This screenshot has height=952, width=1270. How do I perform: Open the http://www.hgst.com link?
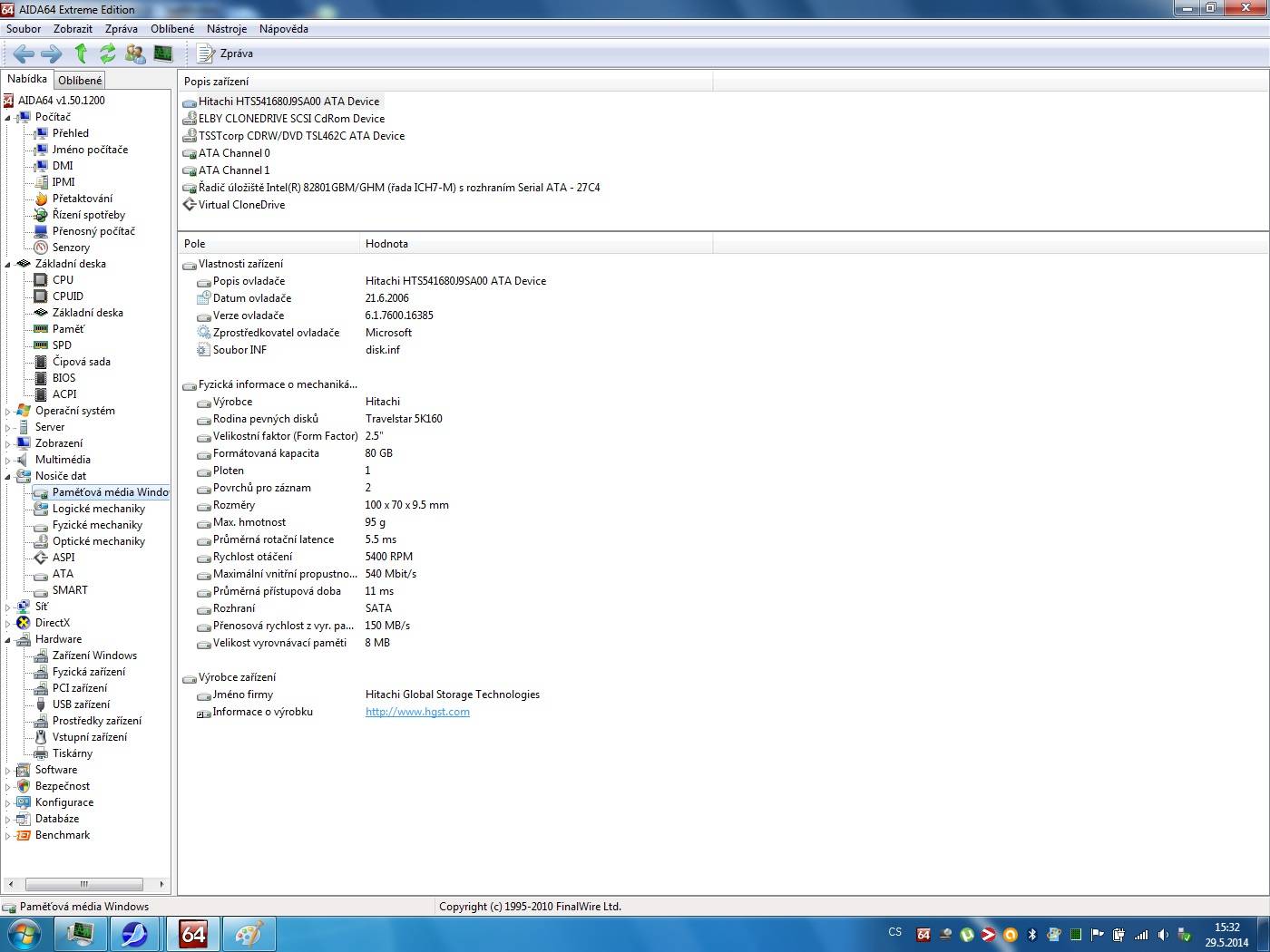[x=417, y=712]
